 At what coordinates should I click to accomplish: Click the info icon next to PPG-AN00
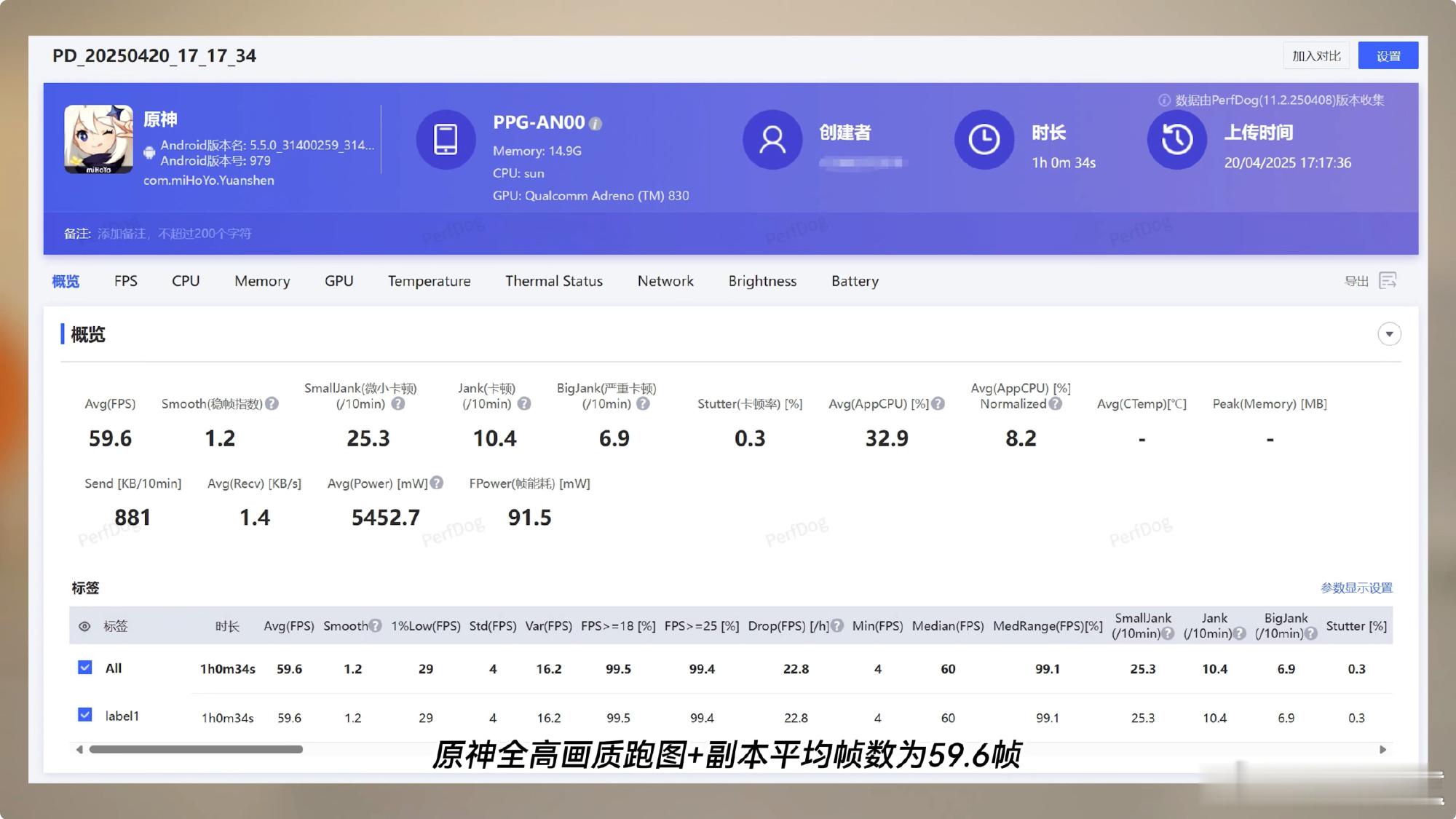tap(596, 124)
